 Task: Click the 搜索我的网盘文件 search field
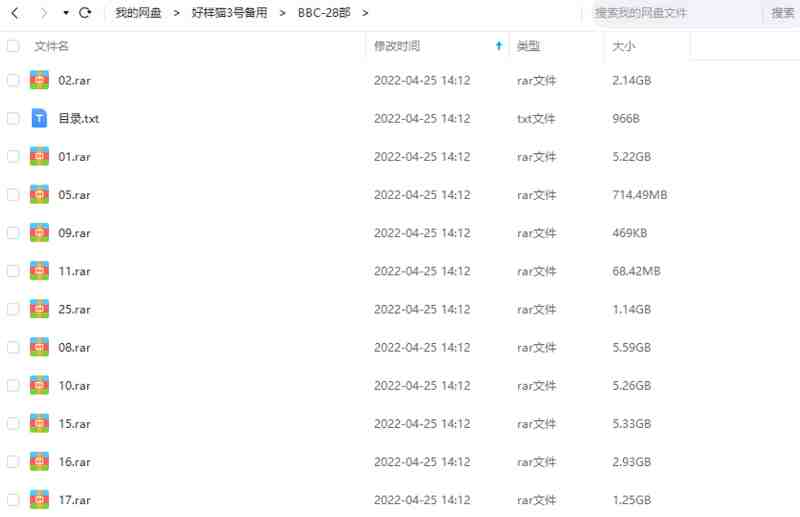670,13
